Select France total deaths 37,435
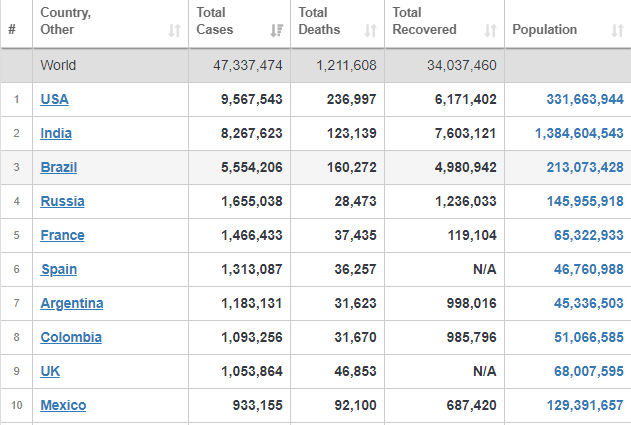 tap(355, 235)
